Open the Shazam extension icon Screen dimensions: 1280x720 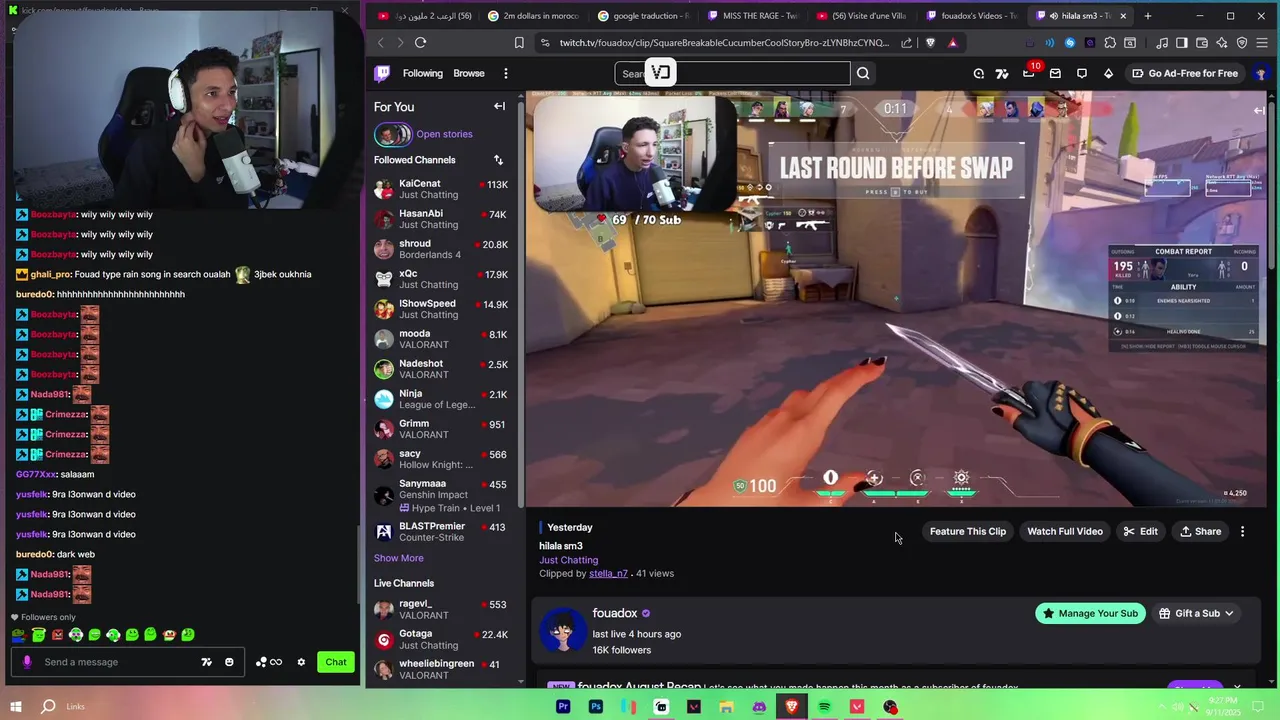(1070, 43)
